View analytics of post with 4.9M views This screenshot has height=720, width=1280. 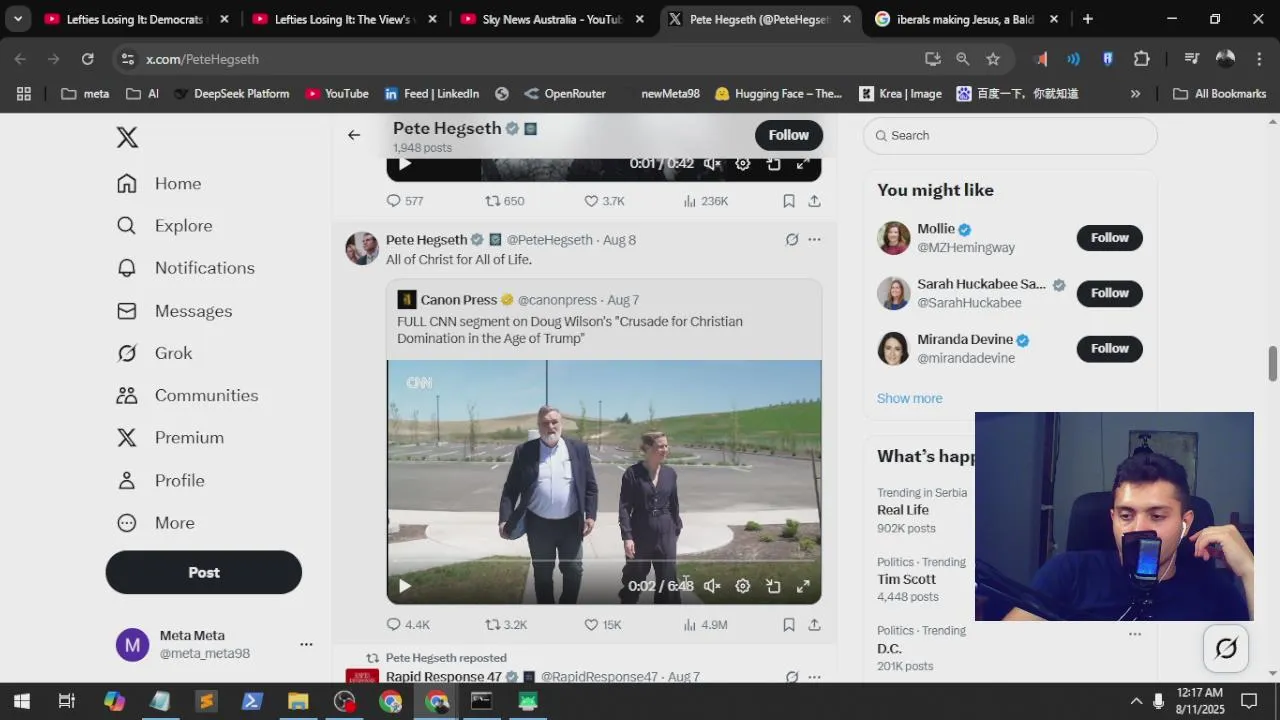tap(705, 624)
